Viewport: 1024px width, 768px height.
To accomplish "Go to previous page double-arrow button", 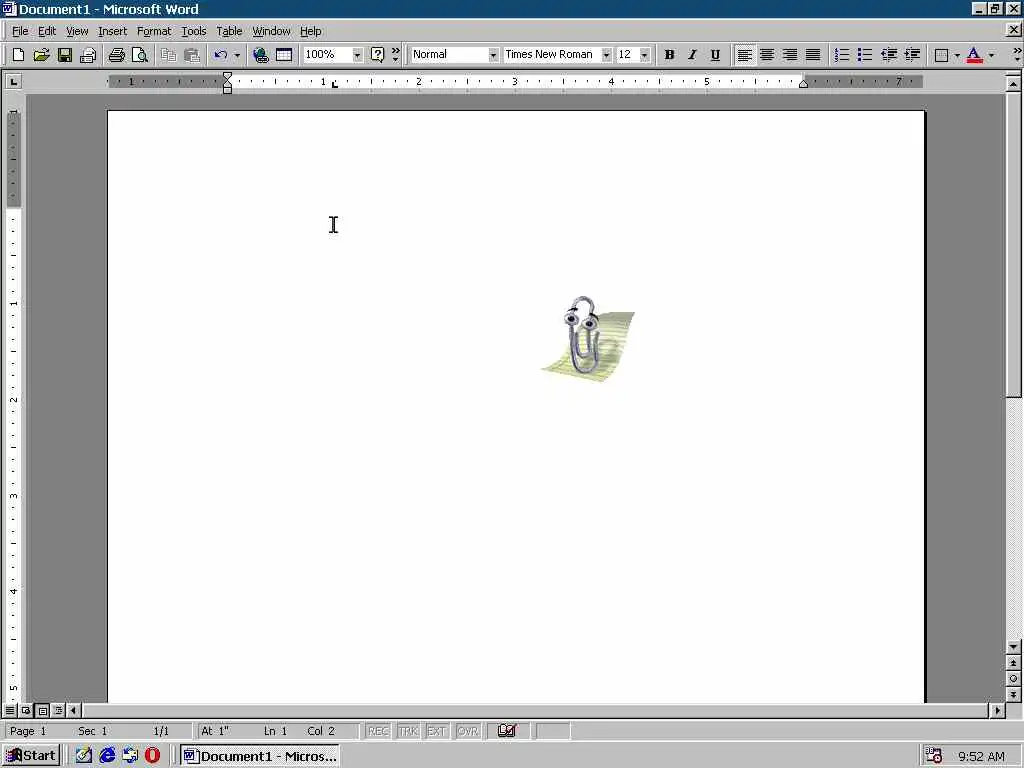I will coord(1013,663).
